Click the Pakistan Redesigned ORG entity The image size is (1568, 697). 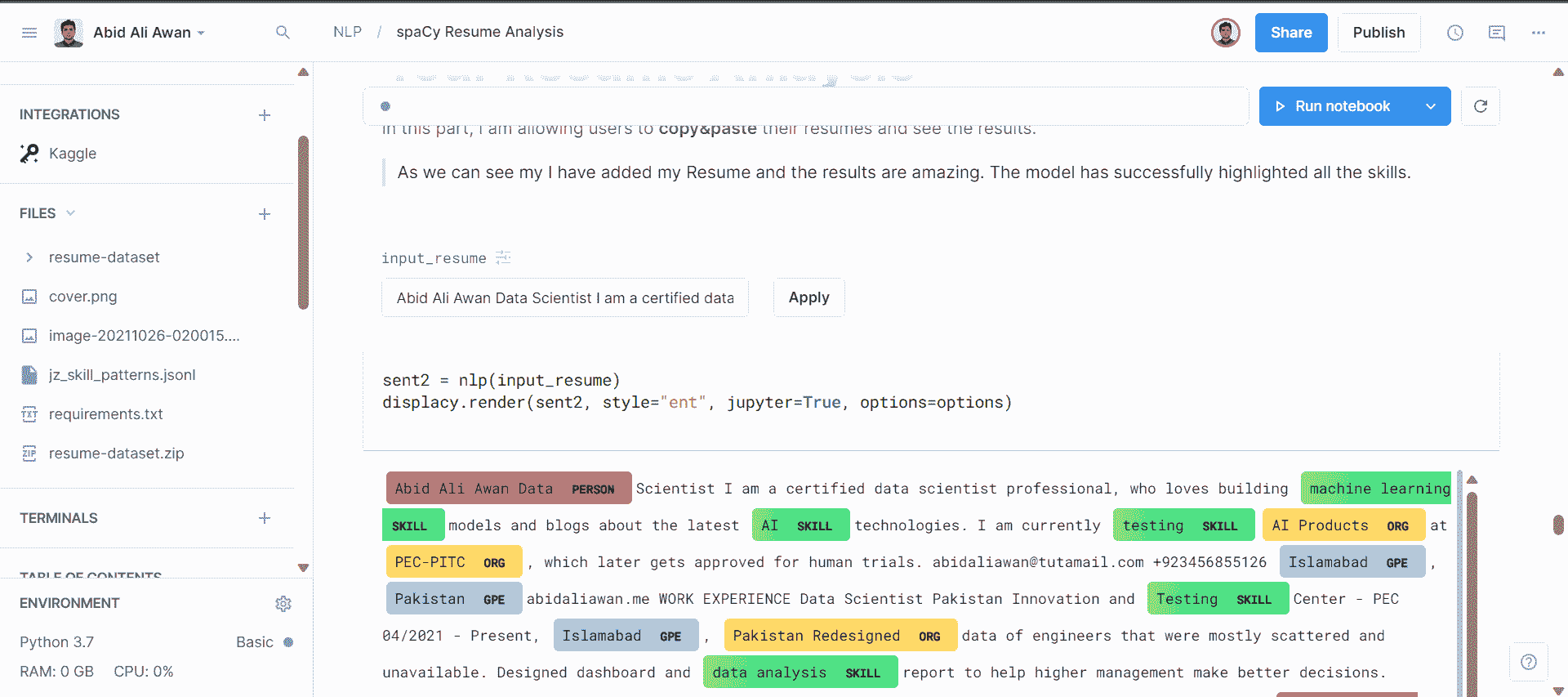point(840,636)
